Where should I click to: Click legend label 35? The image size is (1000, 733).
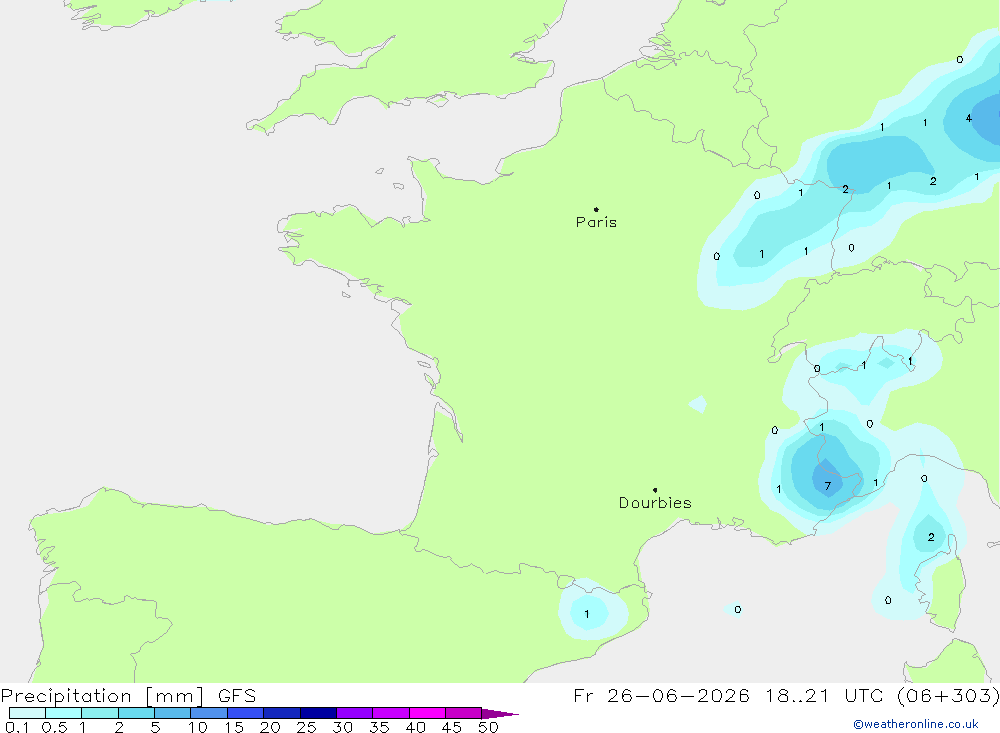(379, 727)
